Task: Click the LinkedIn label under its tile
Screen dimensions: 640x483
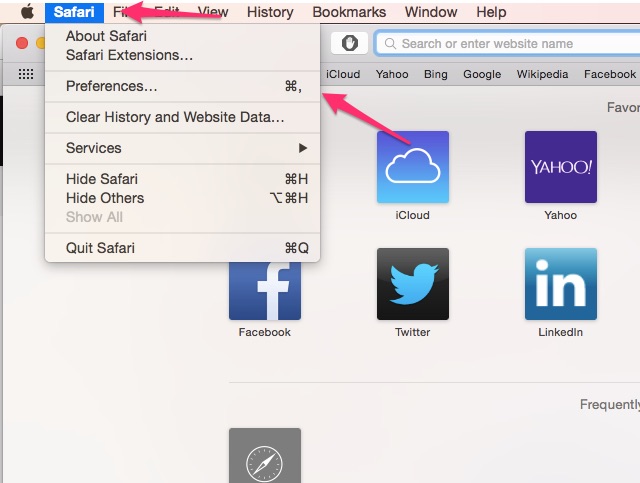Action: click(x=560, y=332)
